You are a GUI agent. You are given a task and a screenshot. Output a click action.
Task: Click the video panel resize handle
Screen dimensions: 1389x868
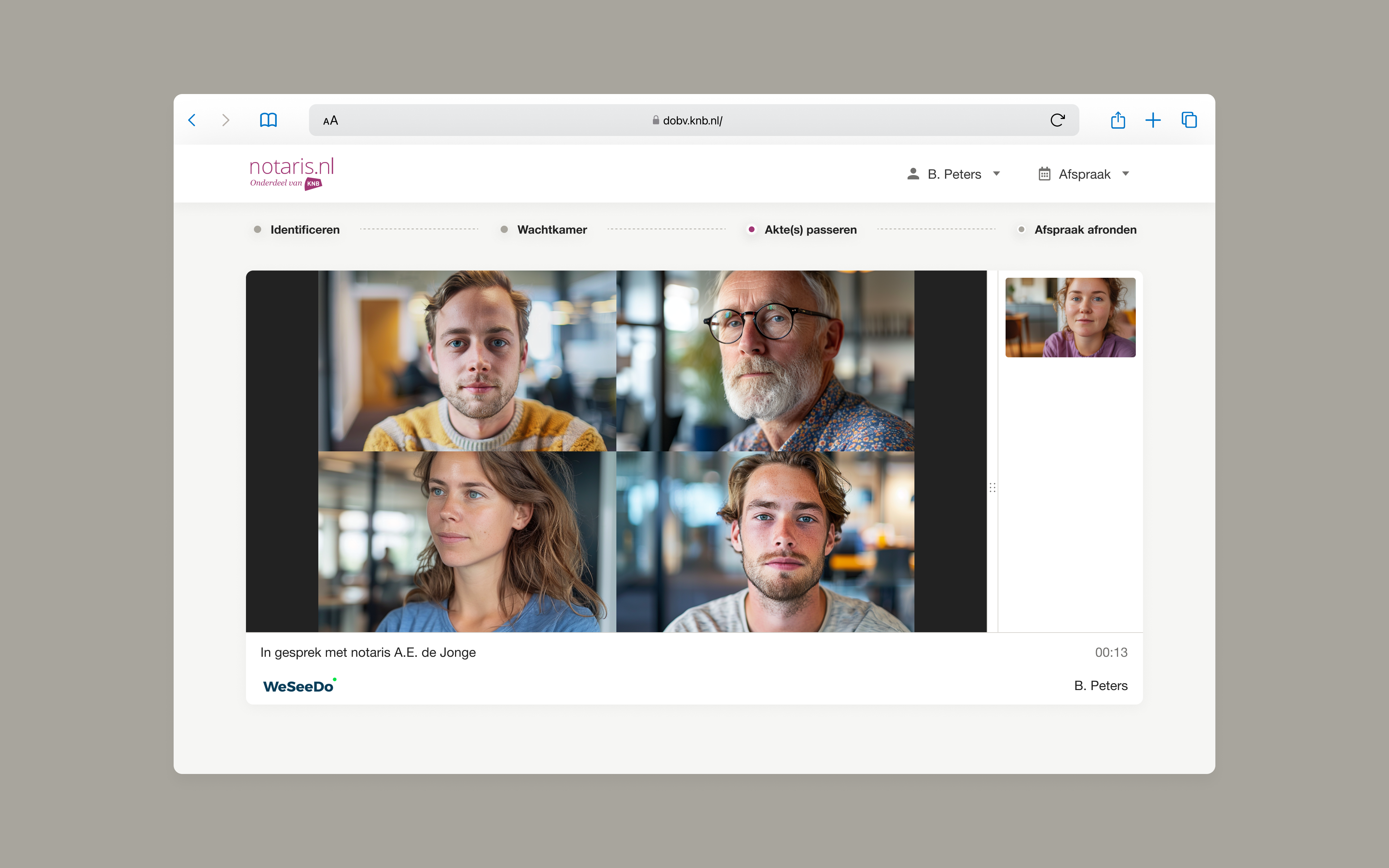coord(993,488)
